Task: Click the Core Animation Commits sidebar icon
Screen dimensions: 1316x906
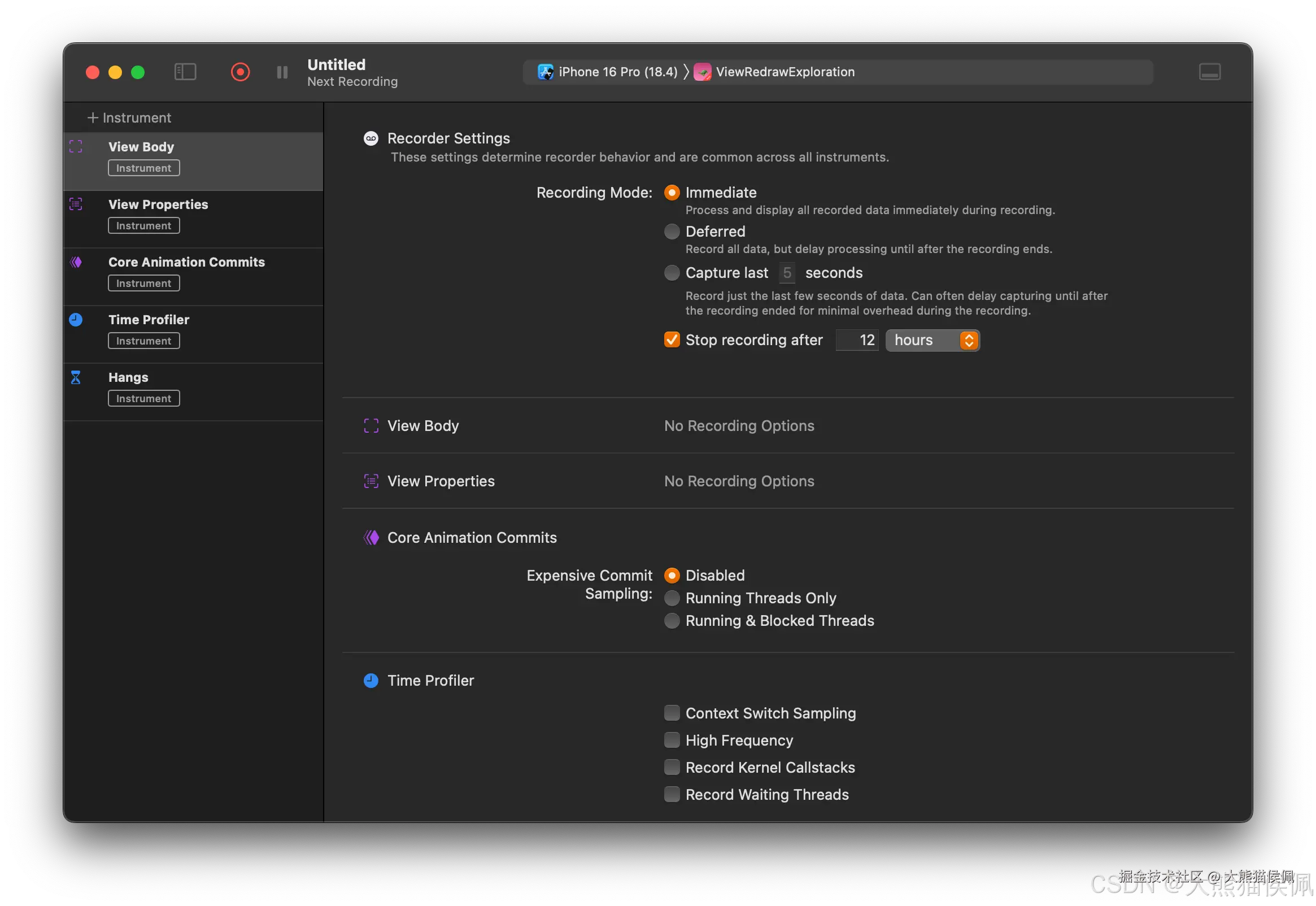Action: point(76,262)
